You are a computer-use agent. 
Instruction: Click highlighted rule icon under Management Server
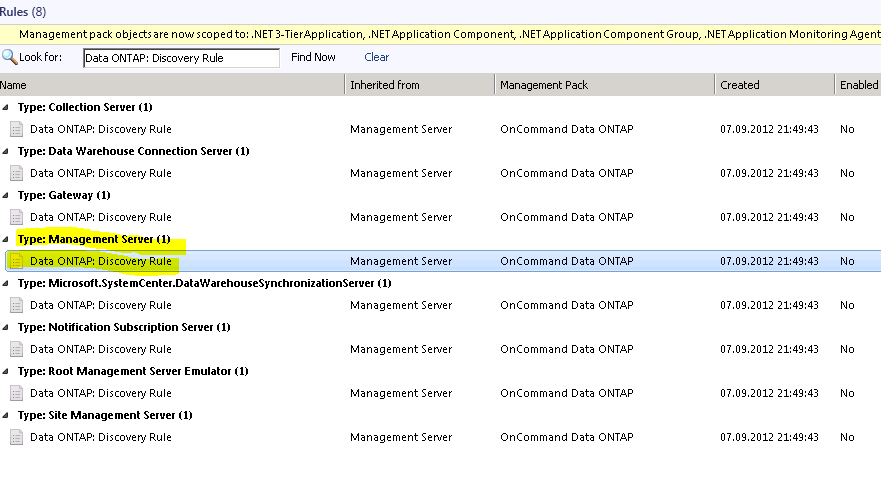16,261
